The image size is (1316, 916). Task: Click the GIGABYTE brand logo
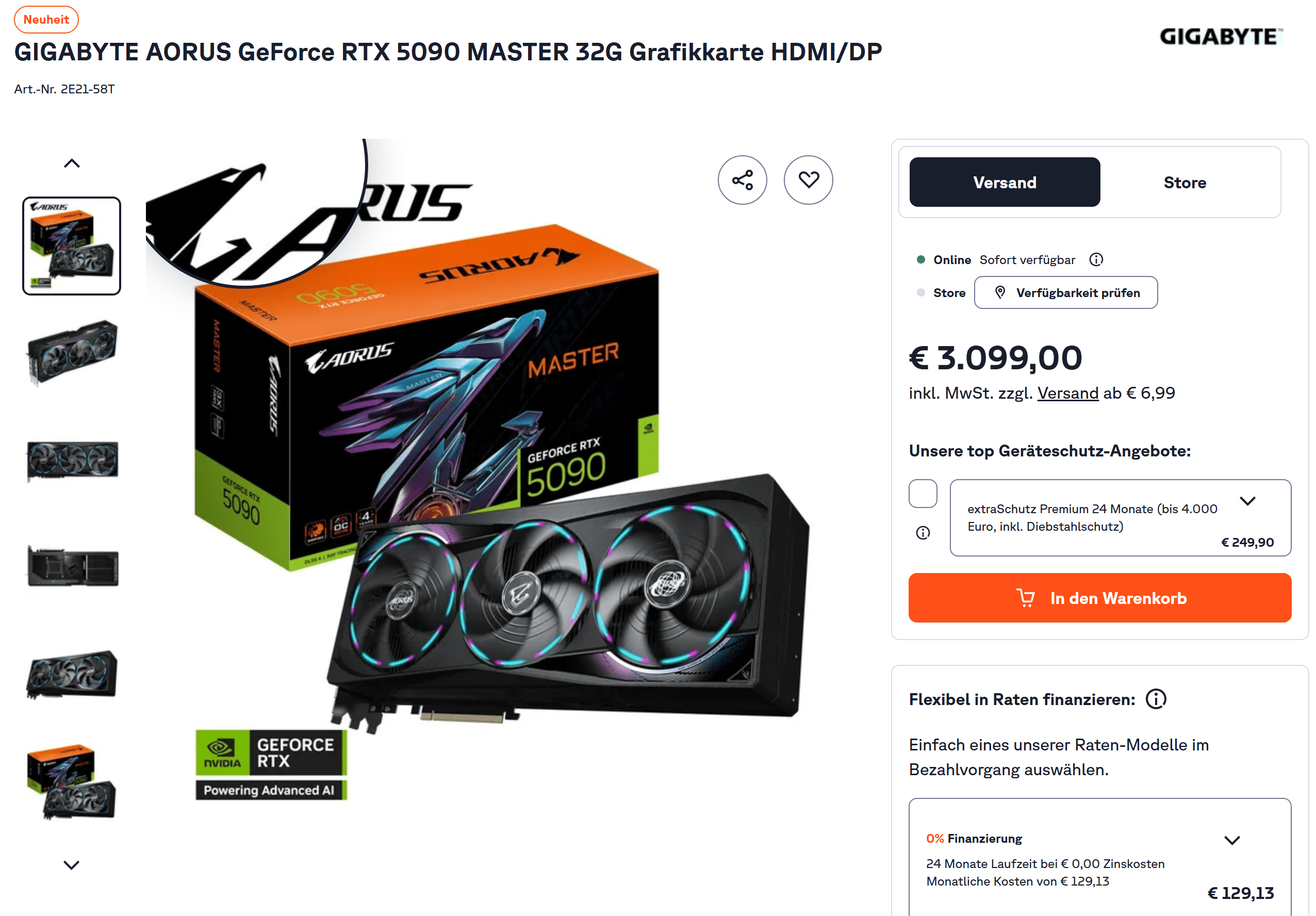[x=1221, y=37]
